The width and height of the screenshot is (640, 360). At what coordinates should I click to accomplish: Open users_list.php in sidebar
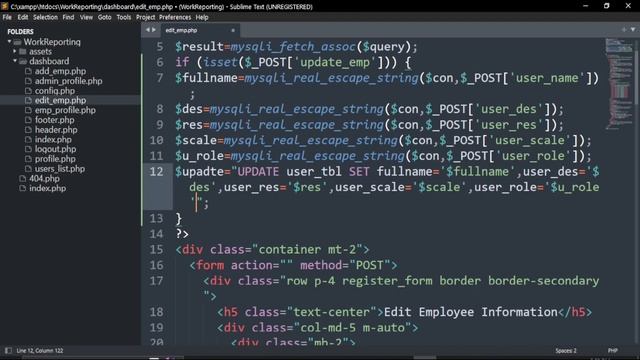[x=60, y=169]
